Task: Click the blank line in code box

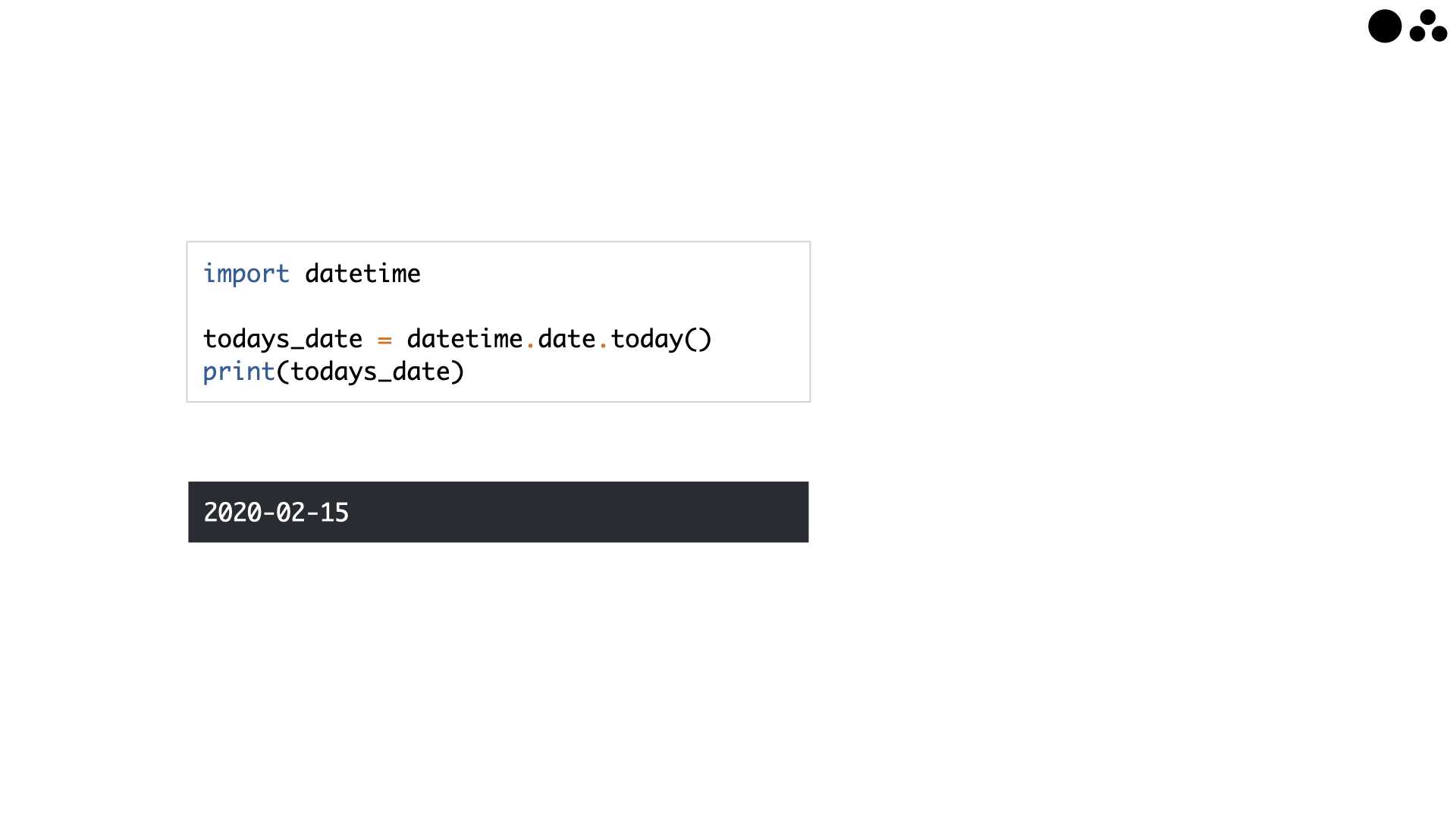Action: pyautogui.click(x=498, y=306)
